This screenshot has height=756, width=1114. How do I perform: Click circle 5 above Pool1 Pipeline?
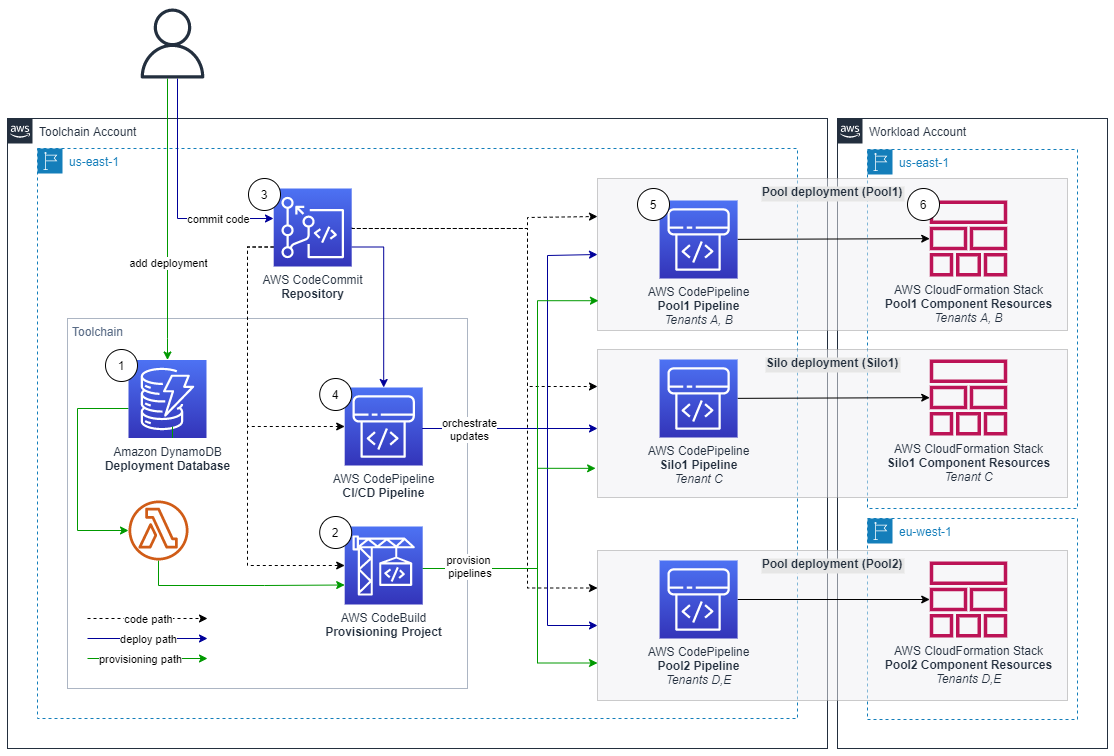point(653,205)
